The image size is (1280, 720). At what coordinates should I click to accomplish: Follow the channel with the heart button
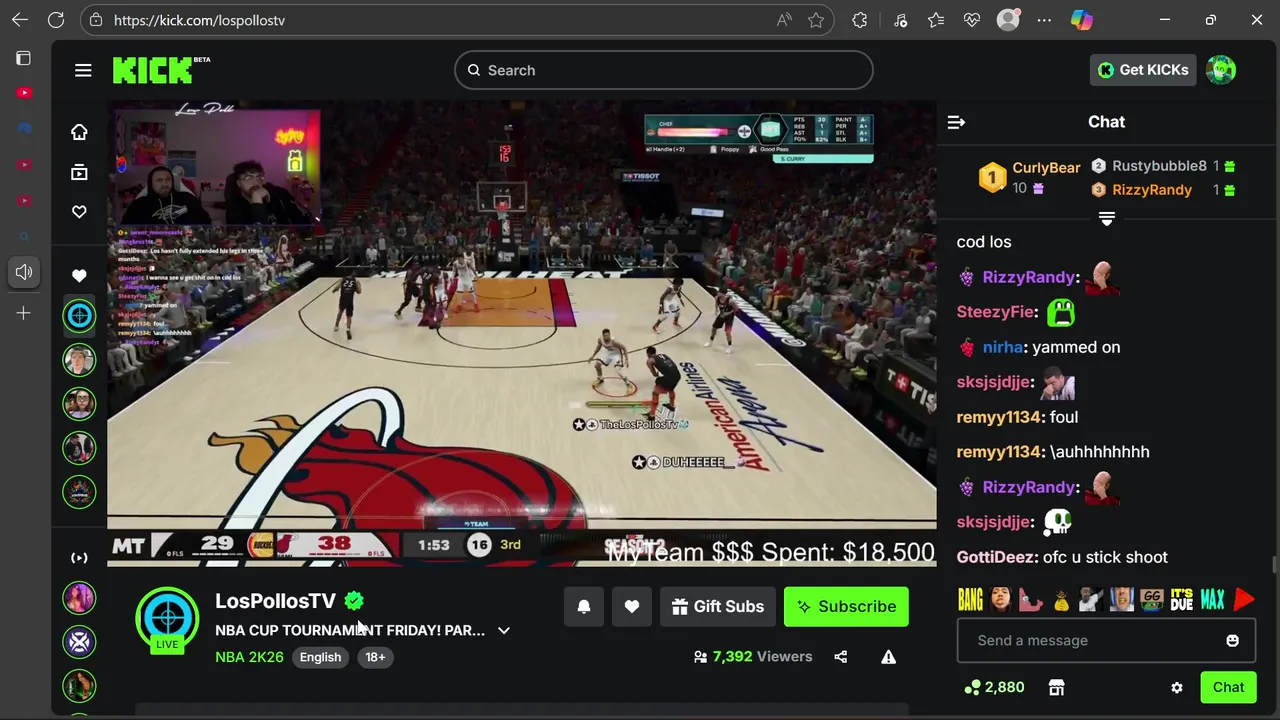tap(632, 607)
